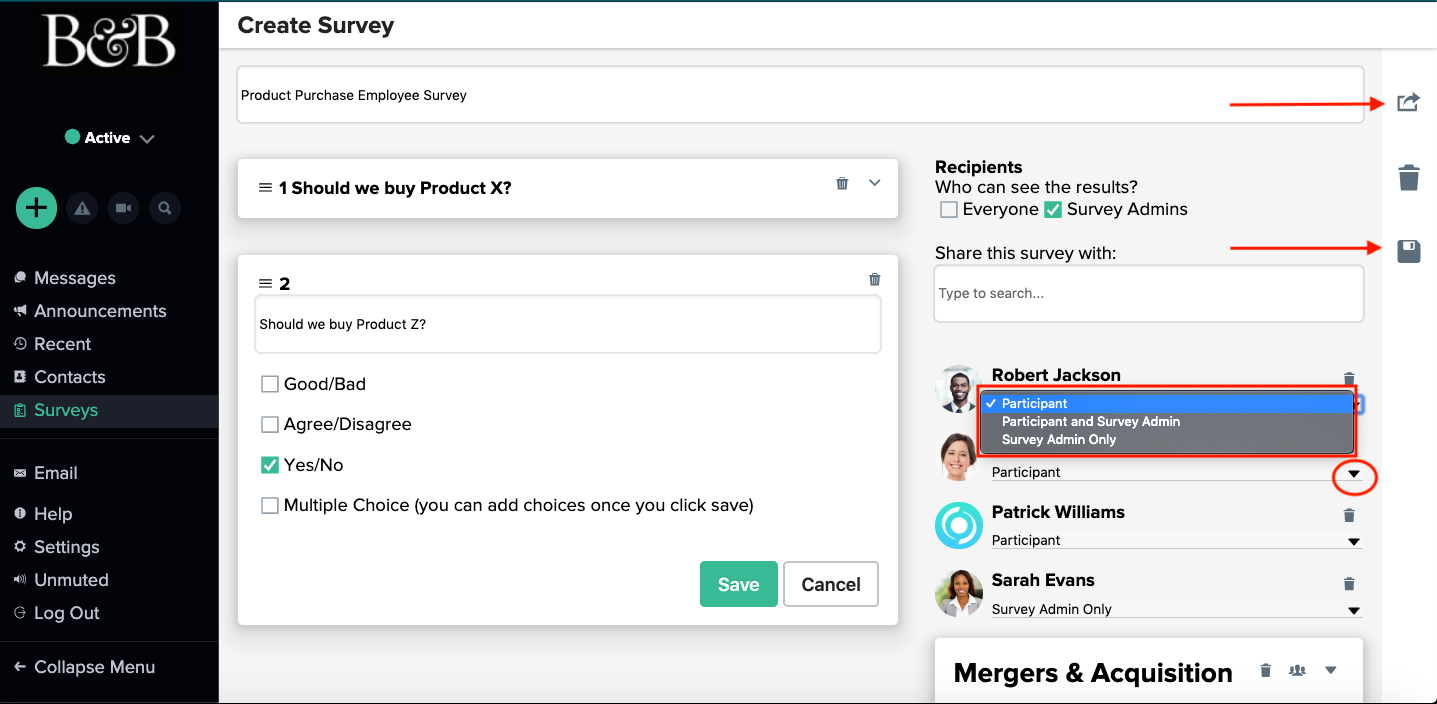The height and width of the screenshot is (704, 1437).
Task: Expand question 1 with the chevron
Action: coord(875,183)
